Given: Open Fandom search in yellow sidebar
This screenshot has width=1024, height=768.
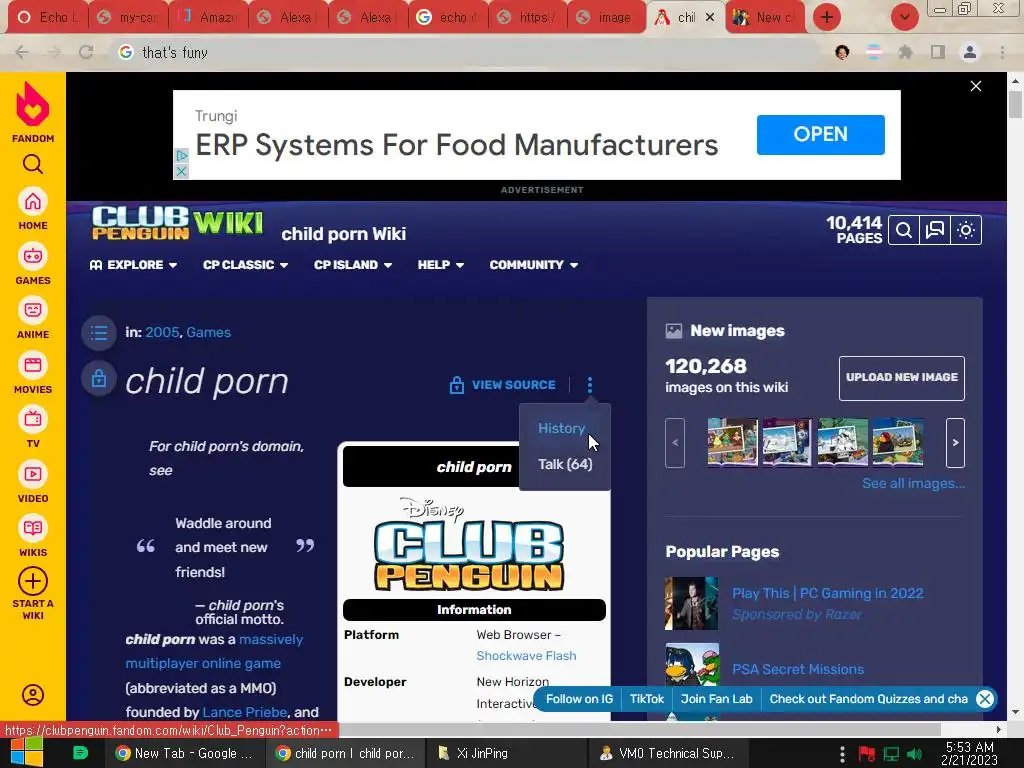Looking at the screenshot, I should click(33, 164).
